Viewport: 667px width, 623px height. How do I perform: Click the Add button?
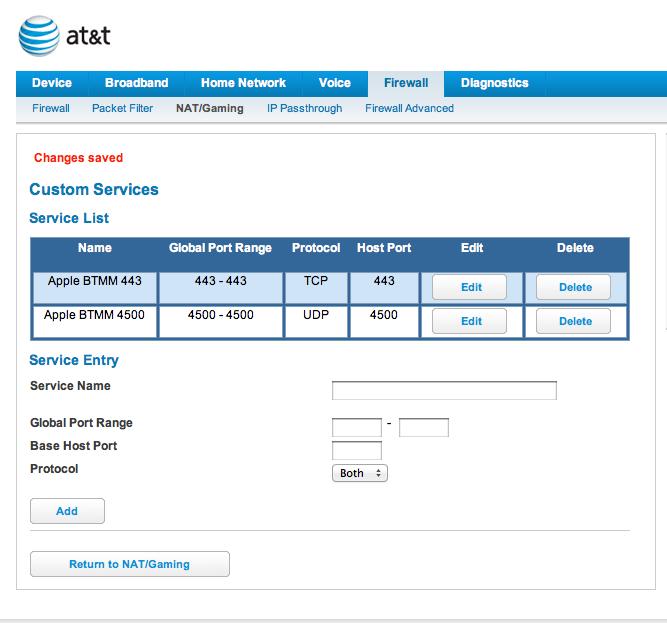67,511
